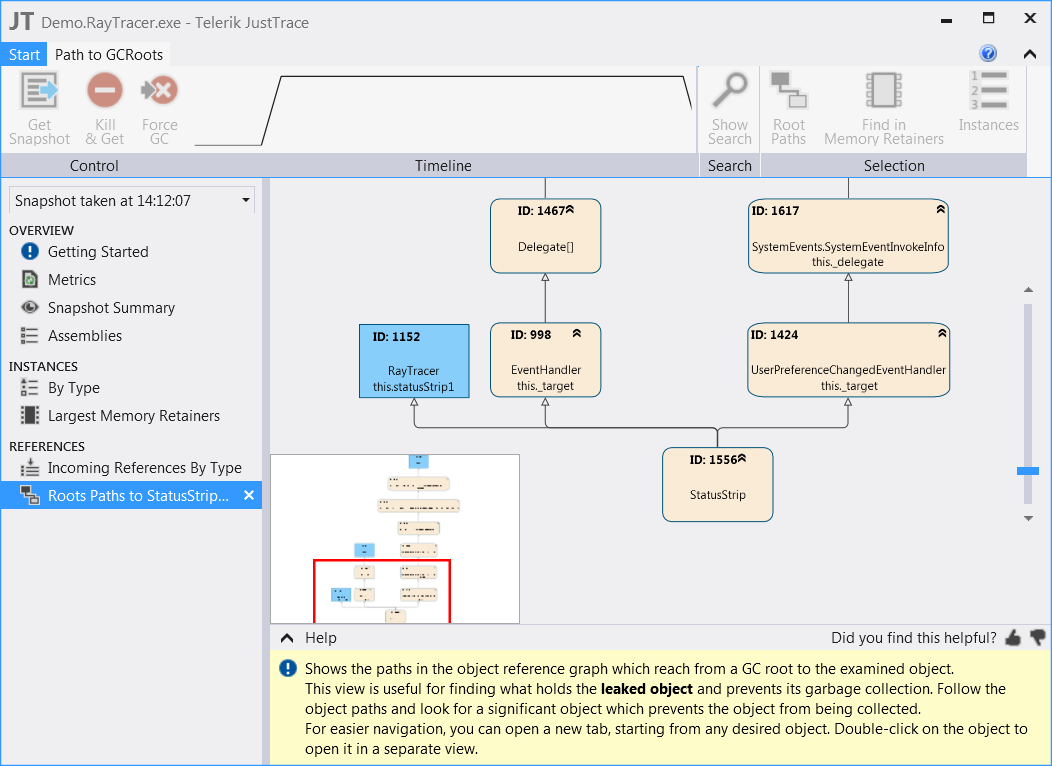The width and height of the screenshot is (1052, 766).
Task: Open Show Search magnifier
Action: point(729,91)
